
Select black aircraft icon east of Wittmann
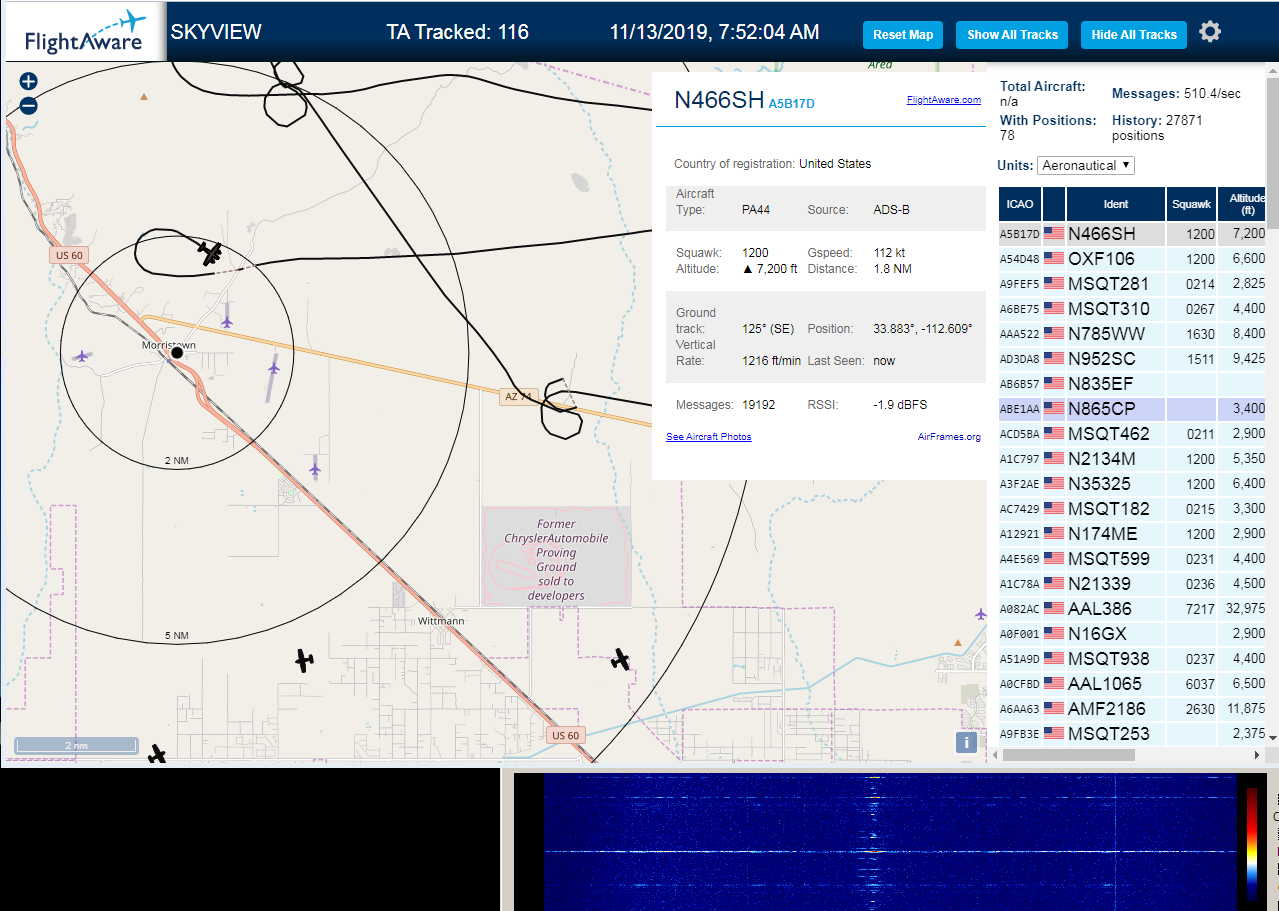[x=621, y=659]
